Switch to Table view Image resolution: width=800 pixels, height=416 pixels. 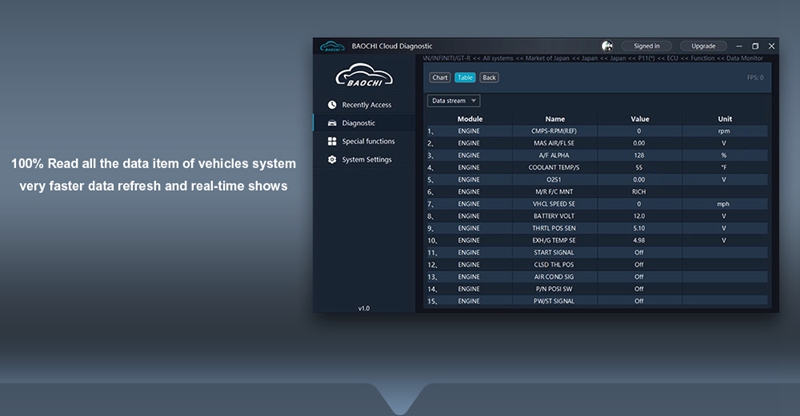[x=464, y=77]
